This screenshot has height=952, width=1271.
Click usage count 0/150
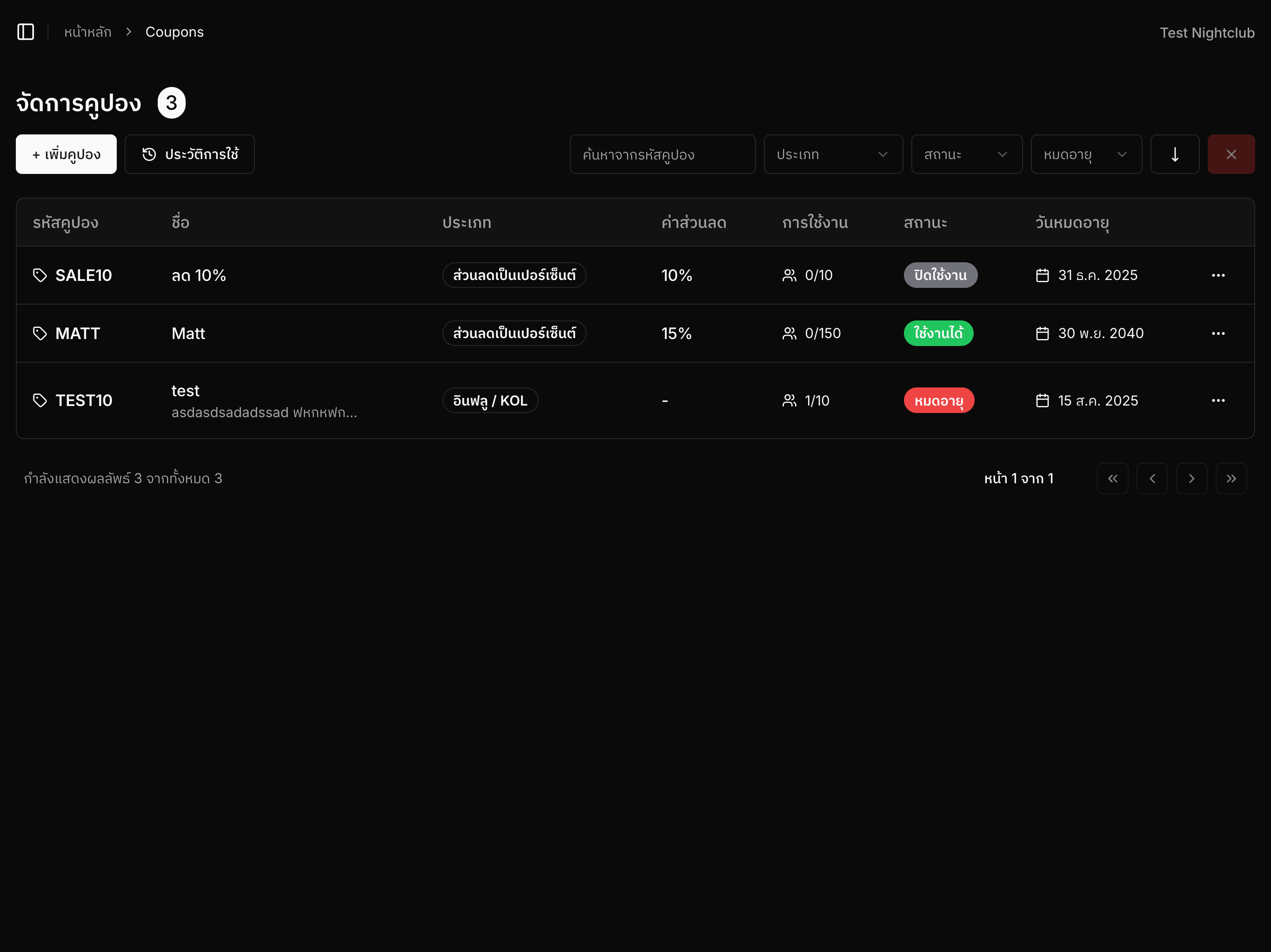tap(823, 333)
